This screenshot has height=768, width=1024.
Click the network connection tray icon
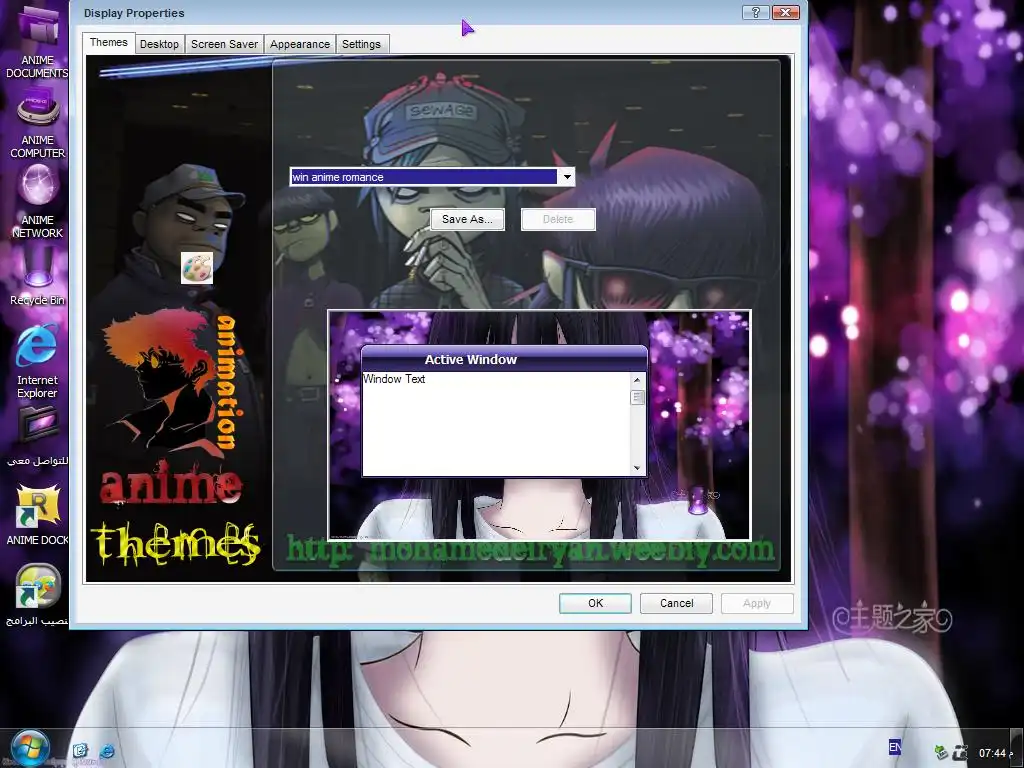click(x=960, y=752)
